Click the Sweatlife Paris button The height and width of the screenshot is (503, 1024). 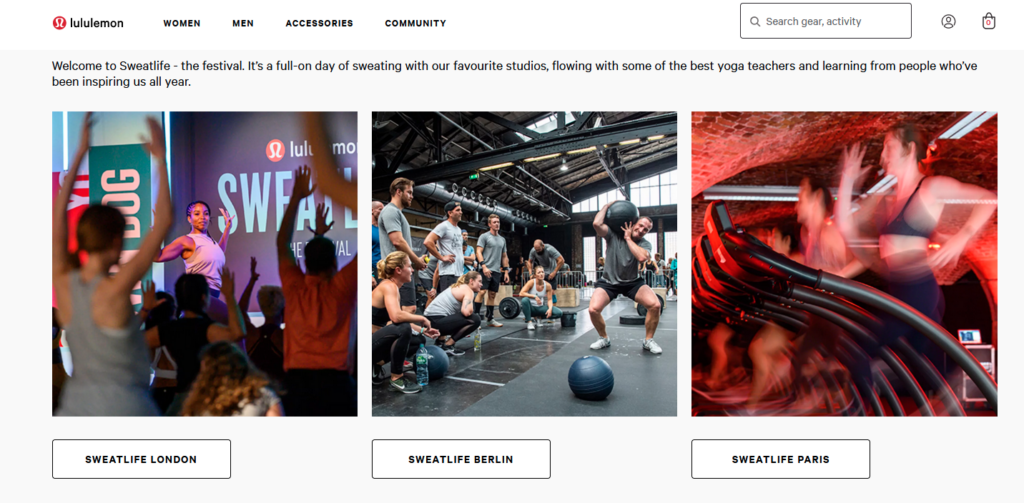click(780, 459)
